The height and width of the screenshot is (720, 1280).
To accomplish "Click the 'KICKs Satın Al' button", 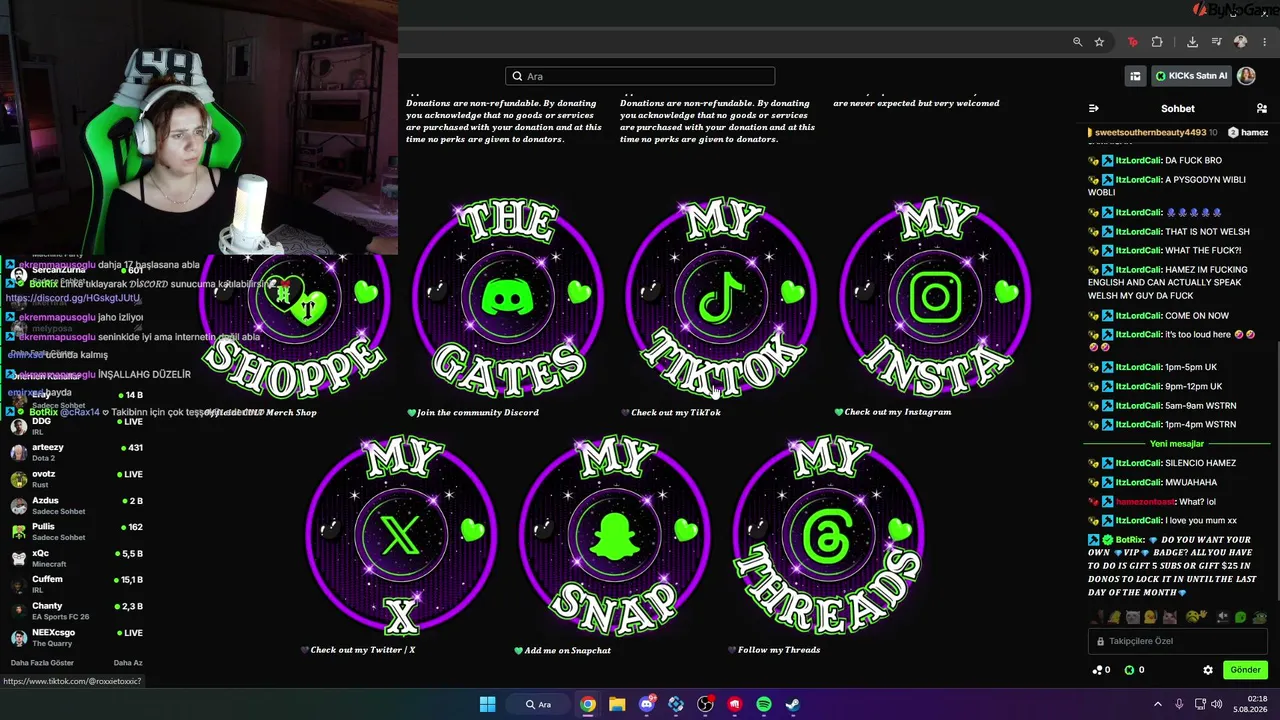I will (x=1191, y=76).
